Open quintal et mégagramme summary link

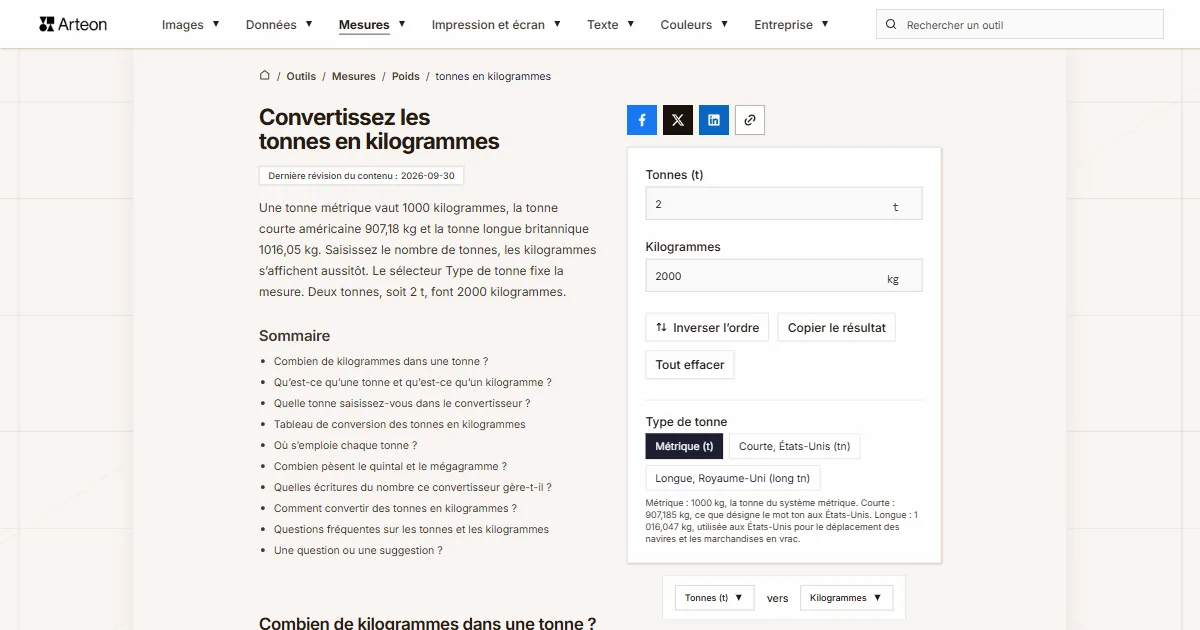[x=390, y=467]
